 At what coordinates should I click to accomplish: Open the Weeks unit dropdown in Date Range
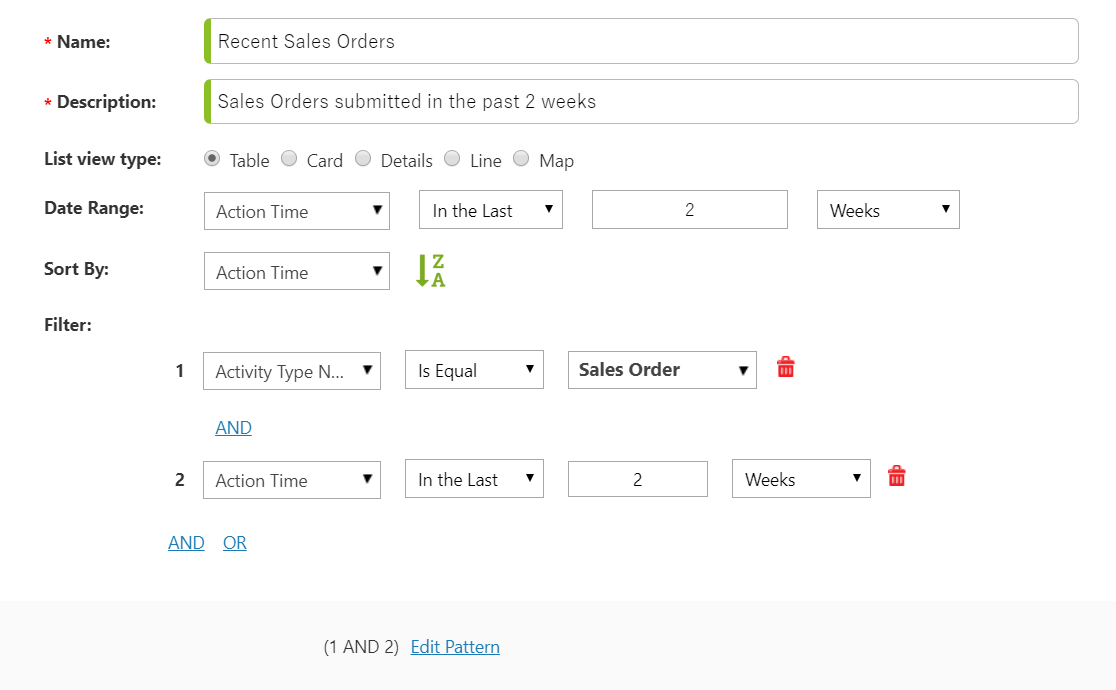(x=887, y=209)
